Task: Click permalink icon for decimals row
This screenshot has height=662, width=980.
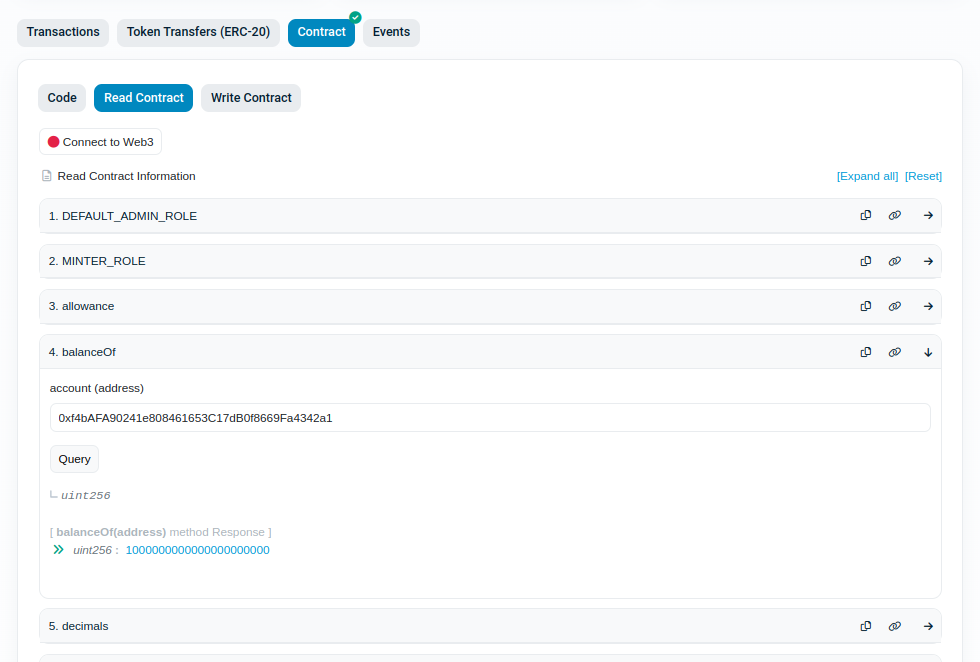Action: tap(895, 626)
